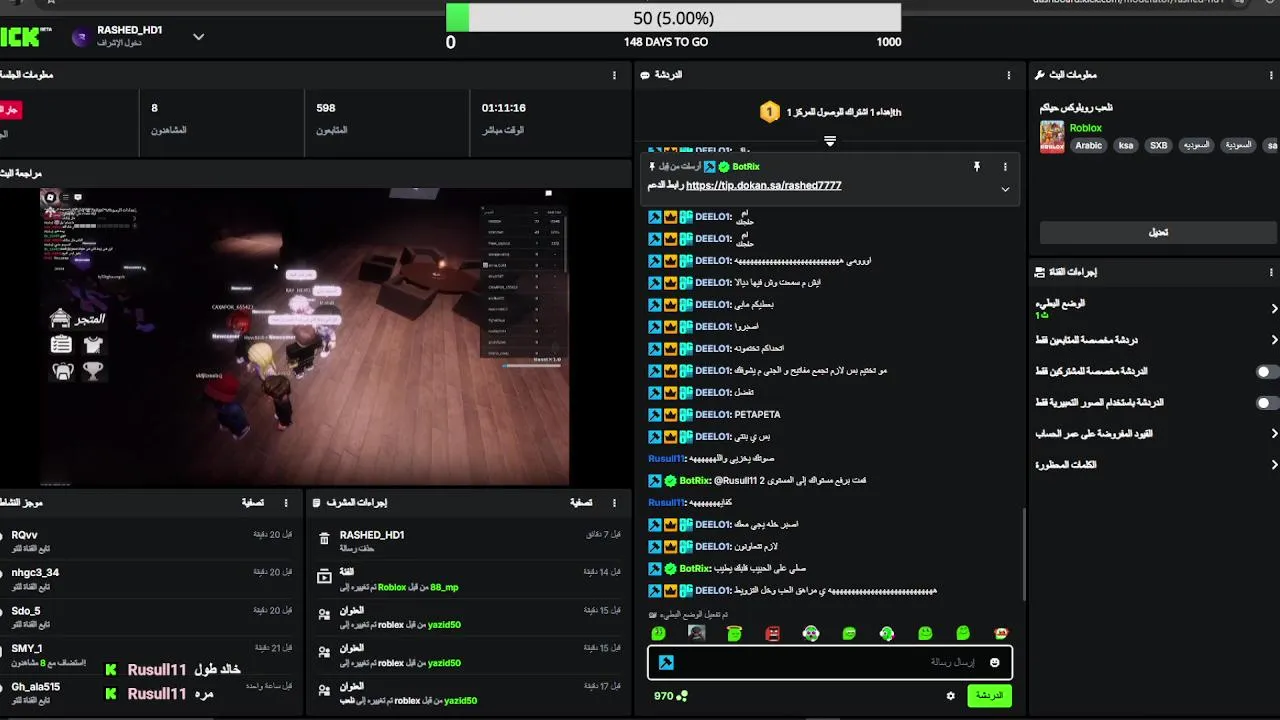This screenshot has width=1280, height=720.
Task: Select the ksa tag
Action: click(1126, 145)
